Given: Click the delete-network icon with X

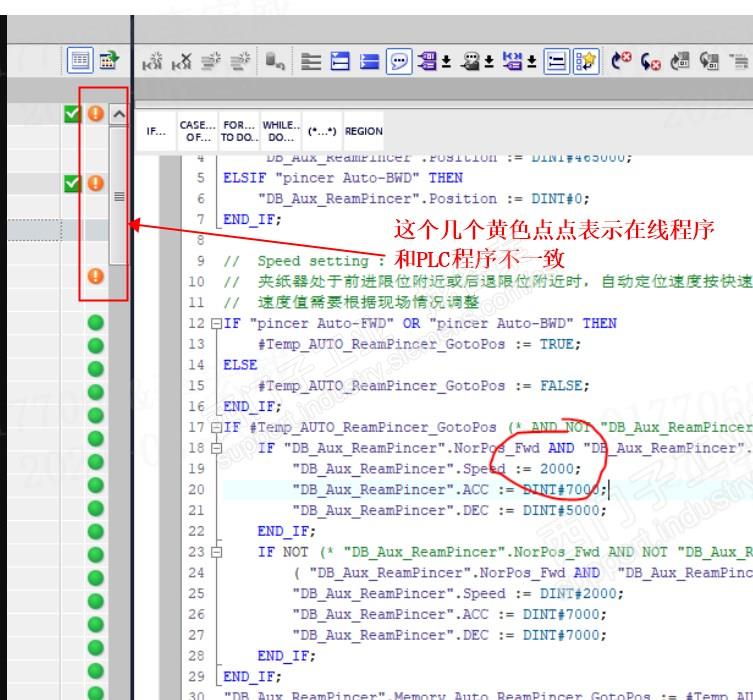Looking at the screenshot, I should [182, 61].
